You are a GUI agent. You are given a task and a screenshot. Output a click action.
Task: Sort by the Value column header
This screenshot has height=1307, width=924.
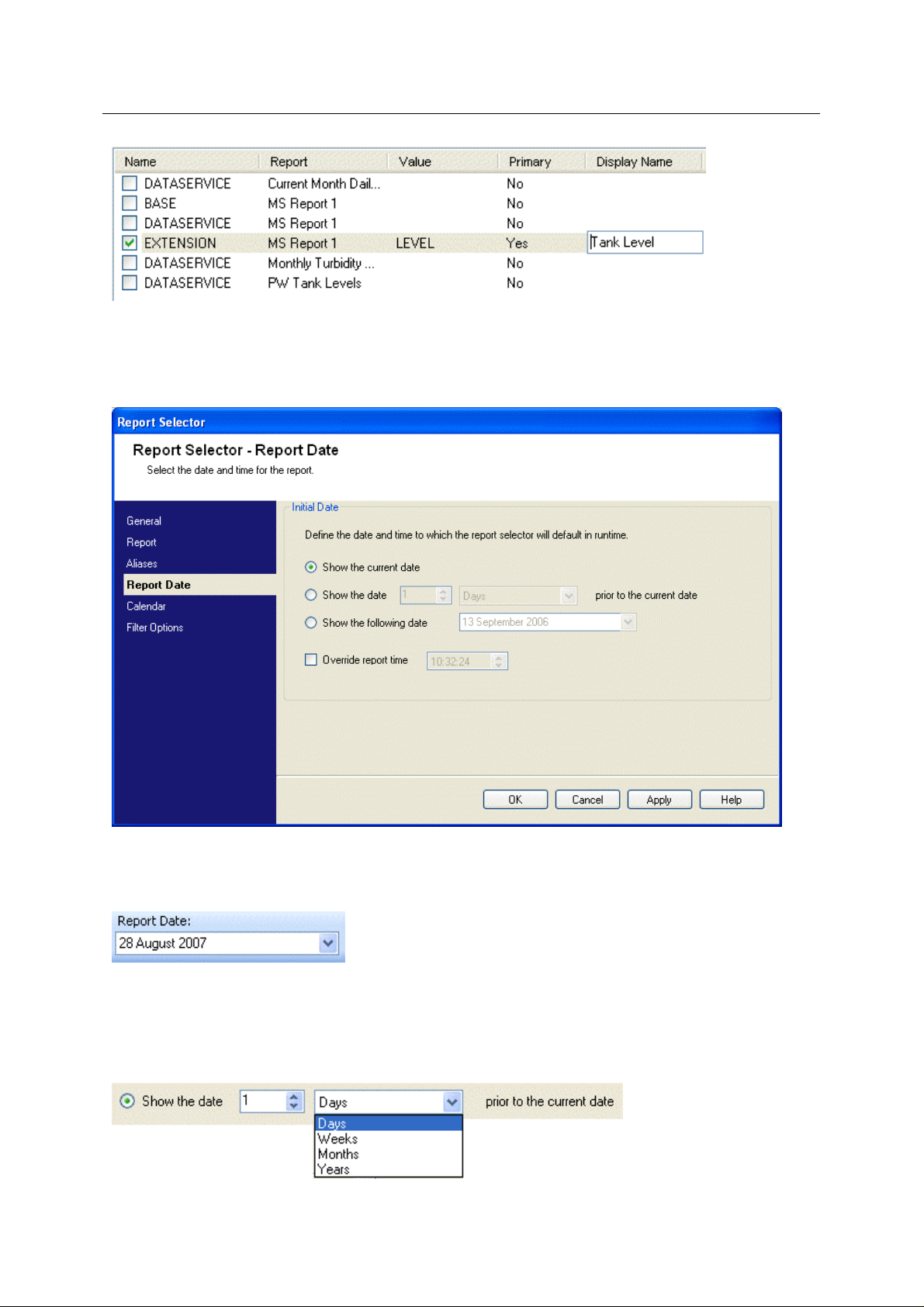pyautogui.click(x=443, y=161)
